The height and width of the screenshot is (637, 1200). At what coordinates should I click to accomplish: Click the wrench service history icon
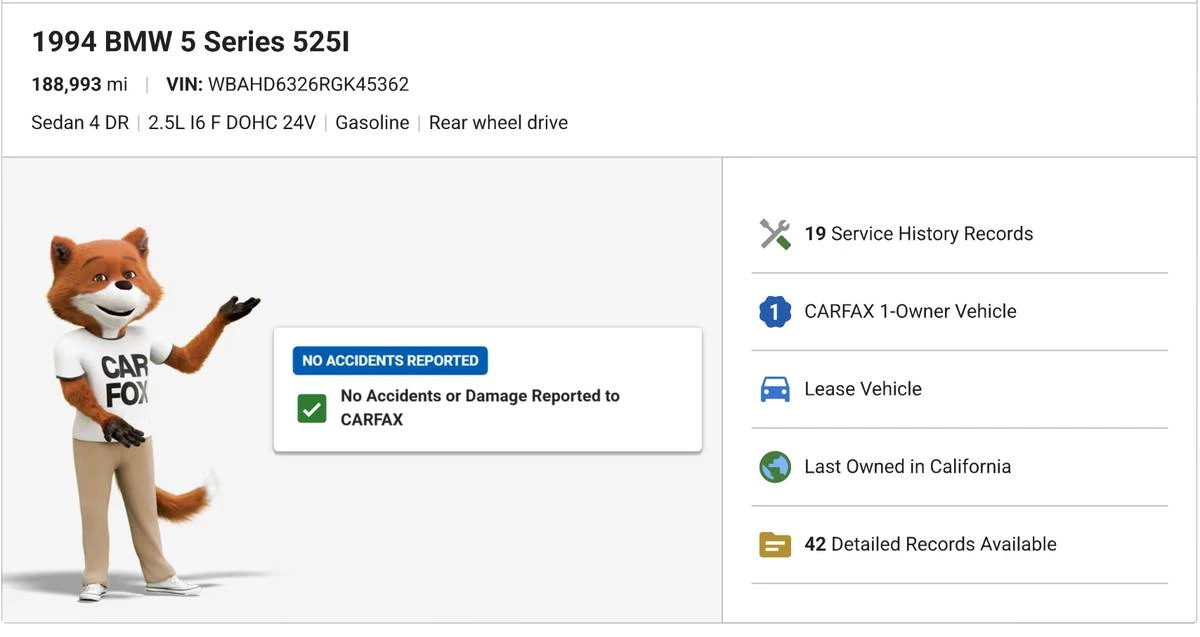(775, 234)
